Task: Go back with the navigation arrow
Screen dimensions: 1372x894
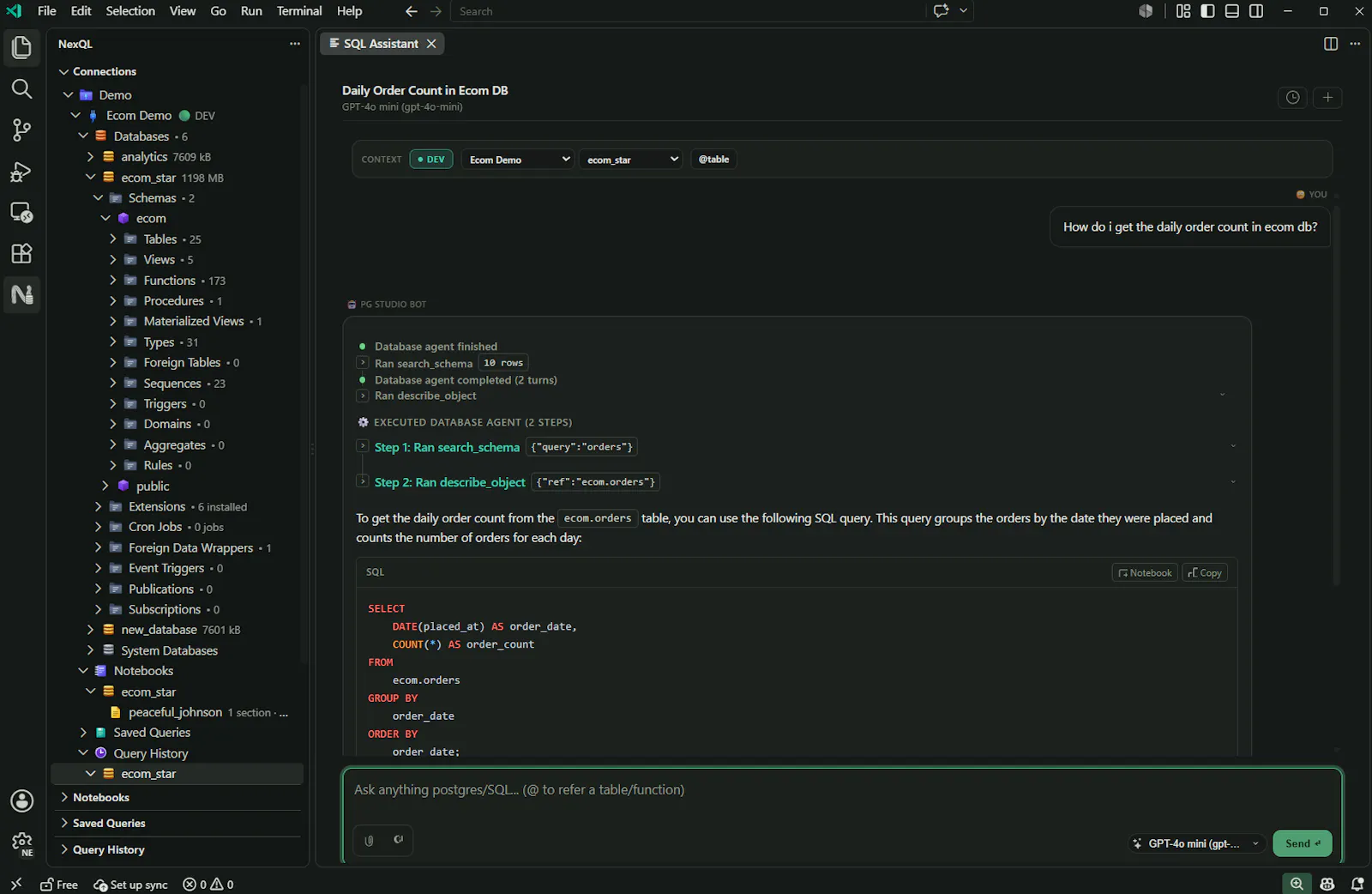Action: (x=412, y=11)
